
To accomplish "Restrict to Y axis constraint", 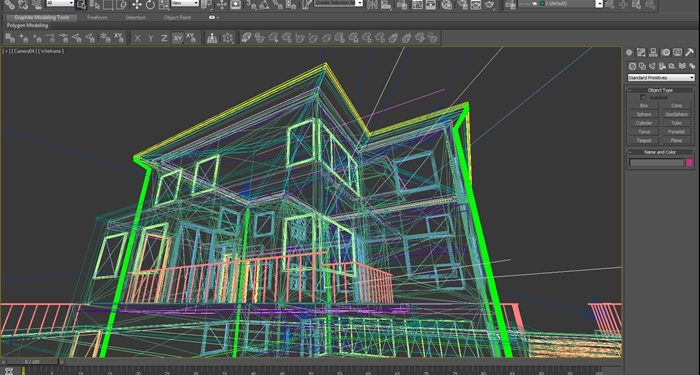I will [x=151, y=38].
